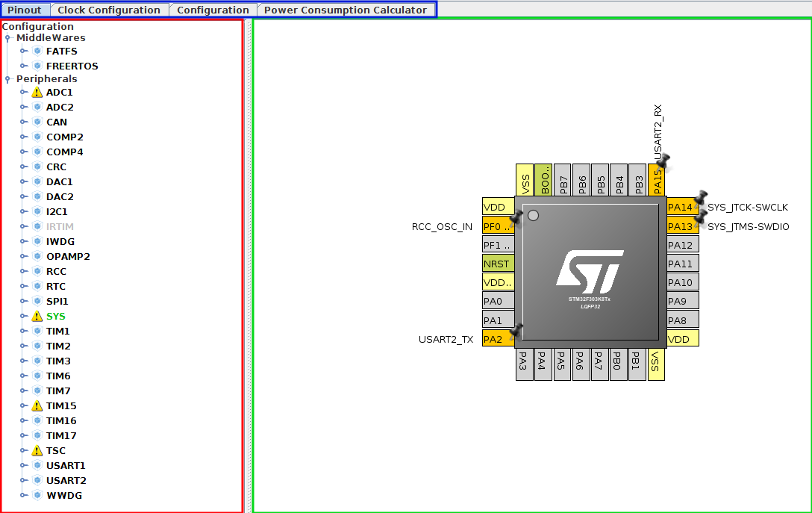Click the TSC warning triangle icon
This screenshot has height=513, width=812.
tap(37, 451)
